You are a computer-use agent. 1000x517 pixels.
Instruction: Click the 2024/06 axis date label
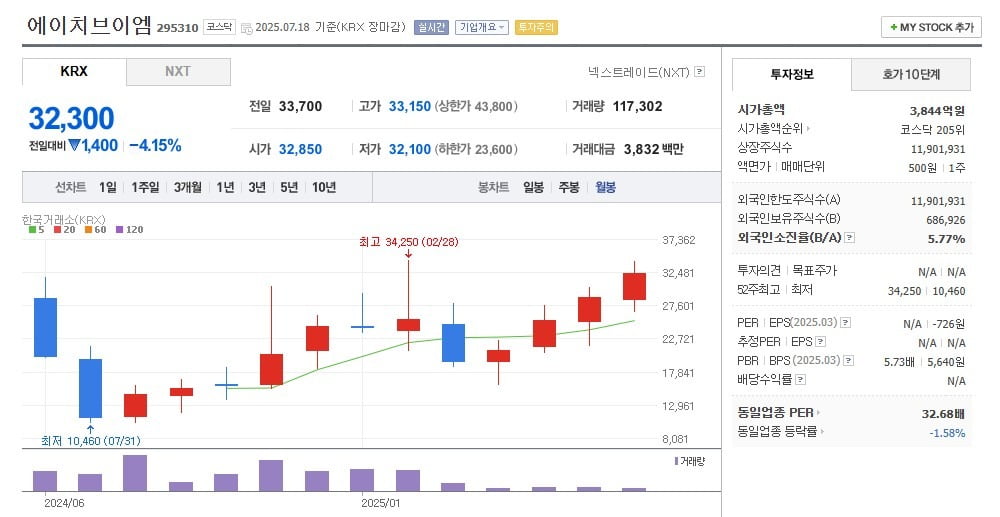64,503
